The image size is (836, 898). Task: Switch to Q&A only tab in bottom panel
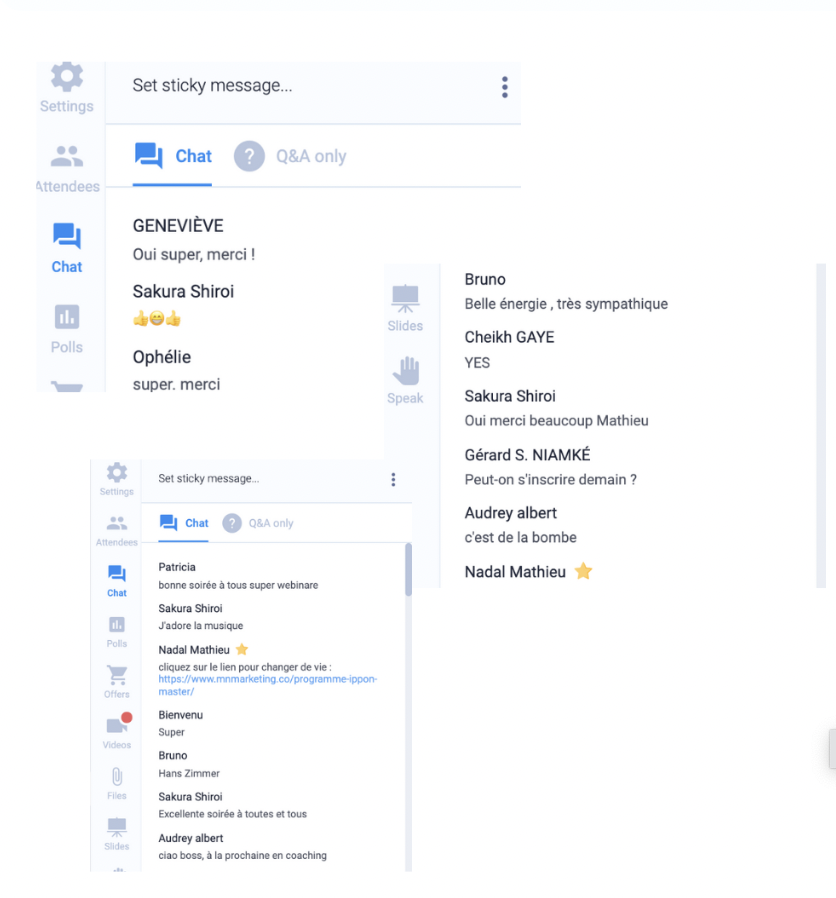tap(258, 523)
